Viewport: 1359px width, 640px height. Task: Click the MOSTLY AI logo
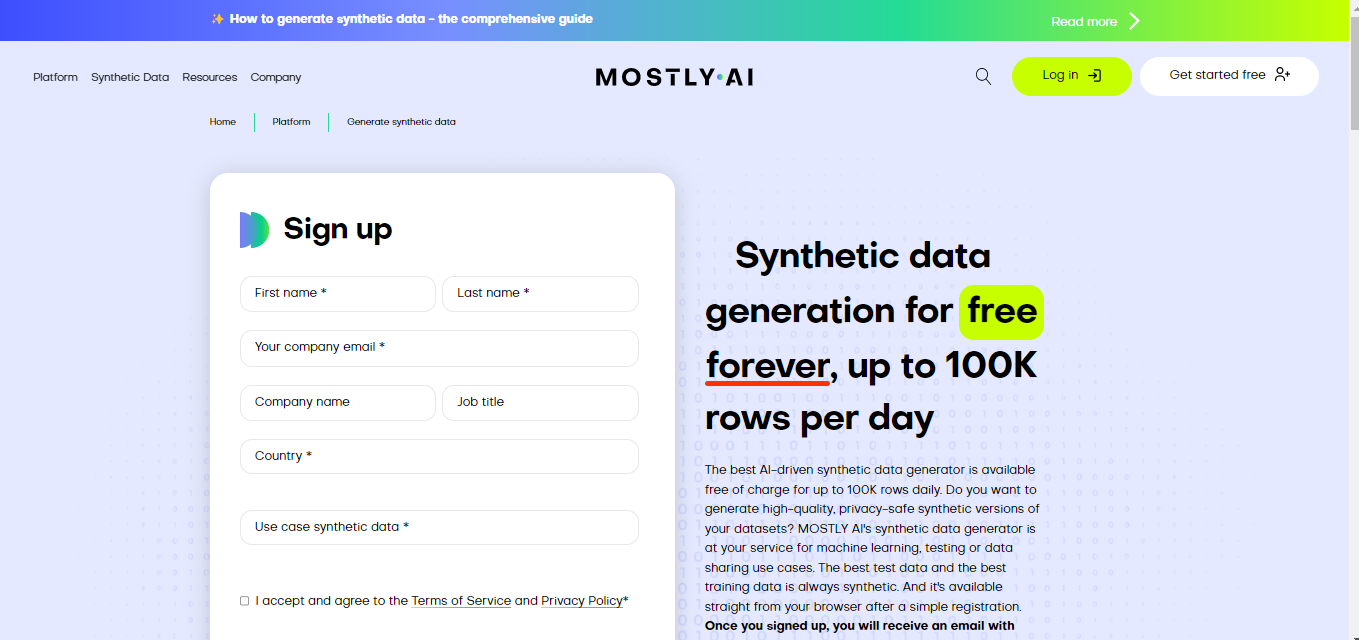click(x=675, y=77)
